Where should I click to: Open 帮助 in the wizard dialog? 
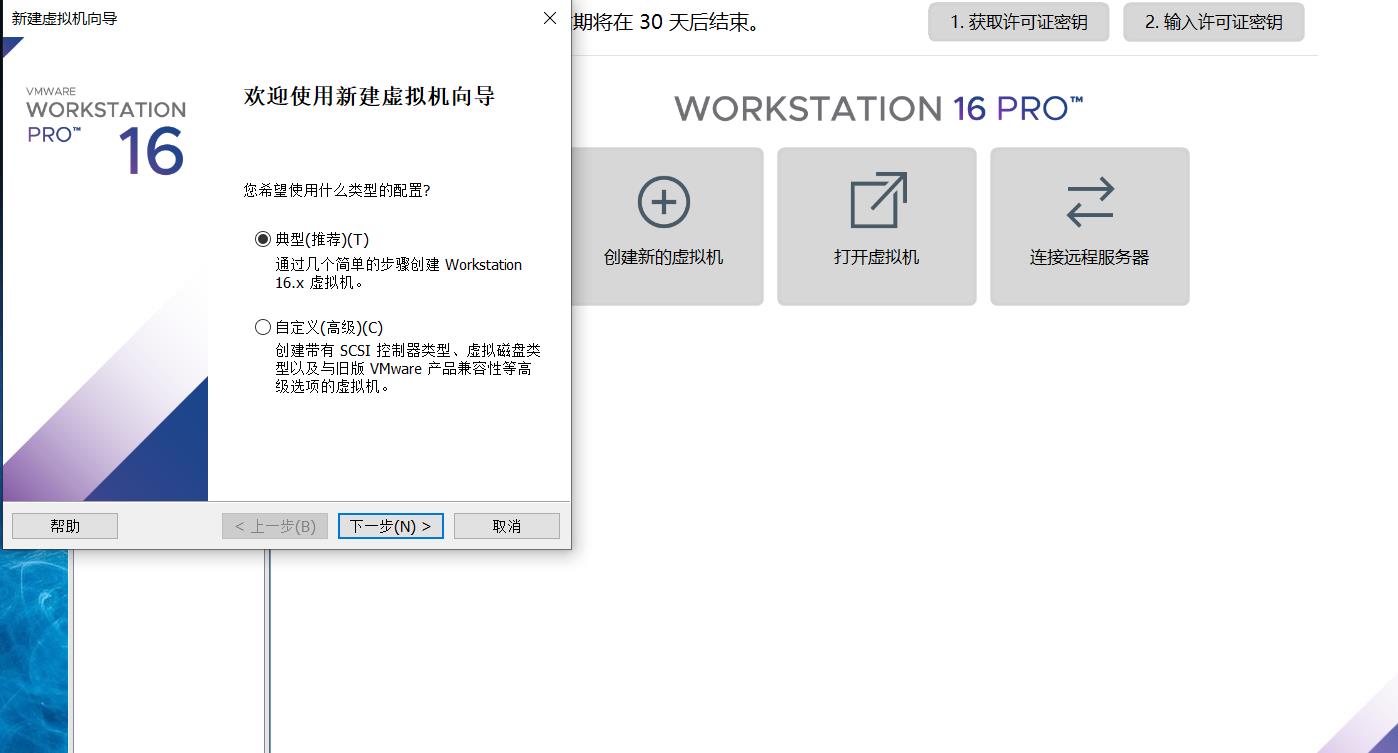[65, 526]
